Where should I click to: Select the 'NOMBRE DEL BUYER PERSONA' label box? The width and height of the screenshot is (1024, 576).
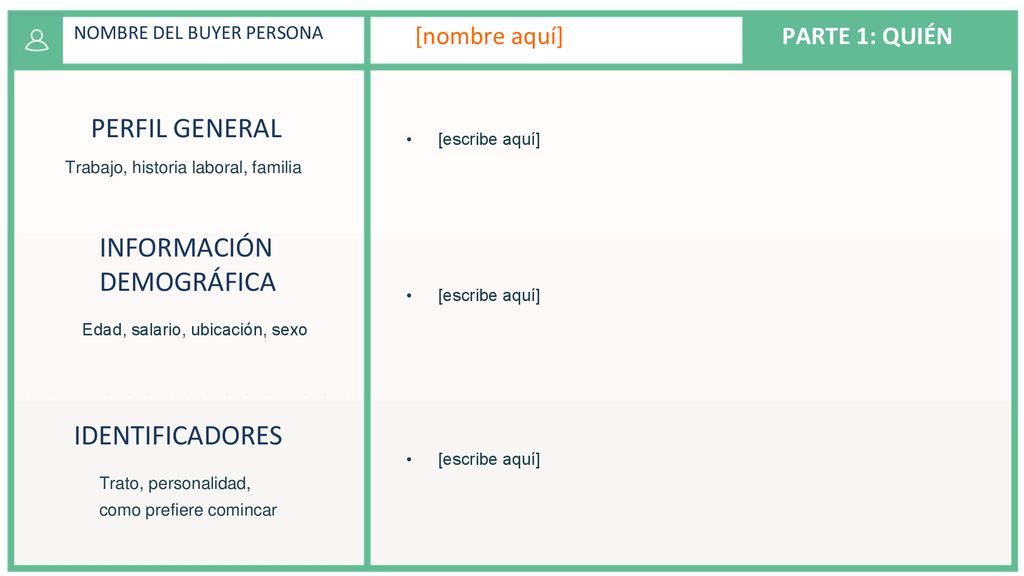point(213,40)
